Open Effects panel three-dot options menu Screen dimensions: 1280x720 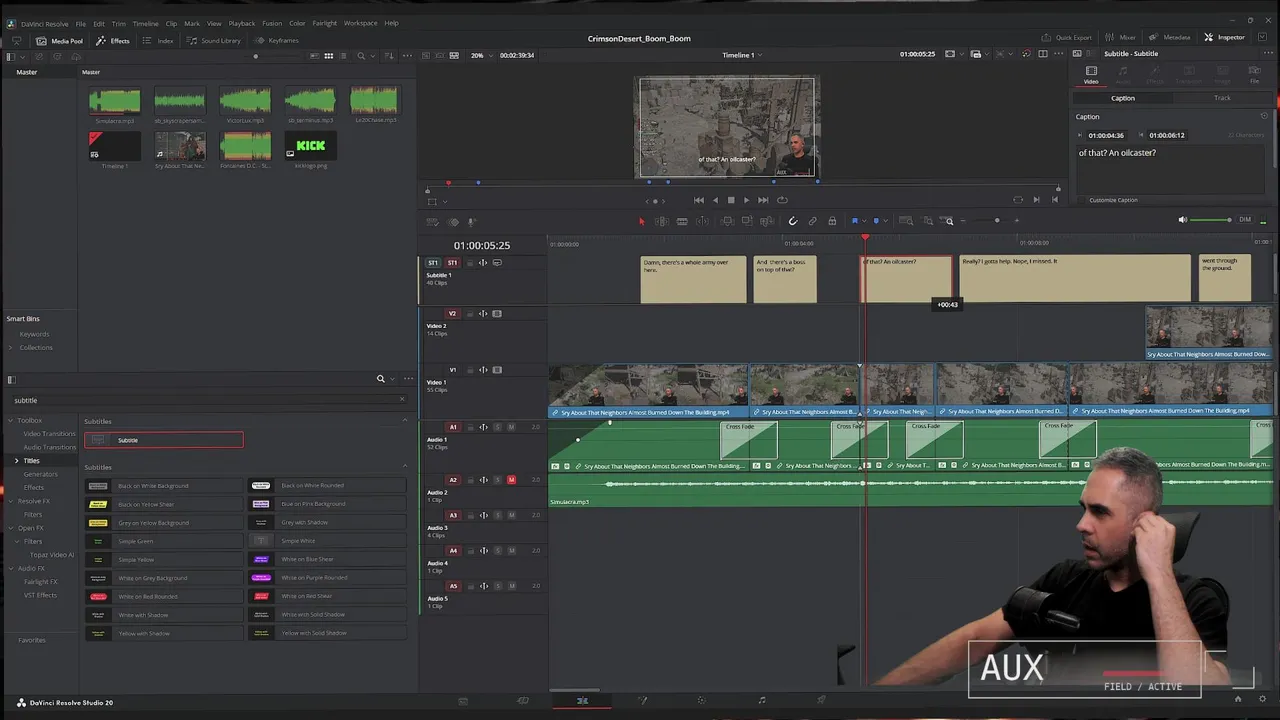pos(408,379)
